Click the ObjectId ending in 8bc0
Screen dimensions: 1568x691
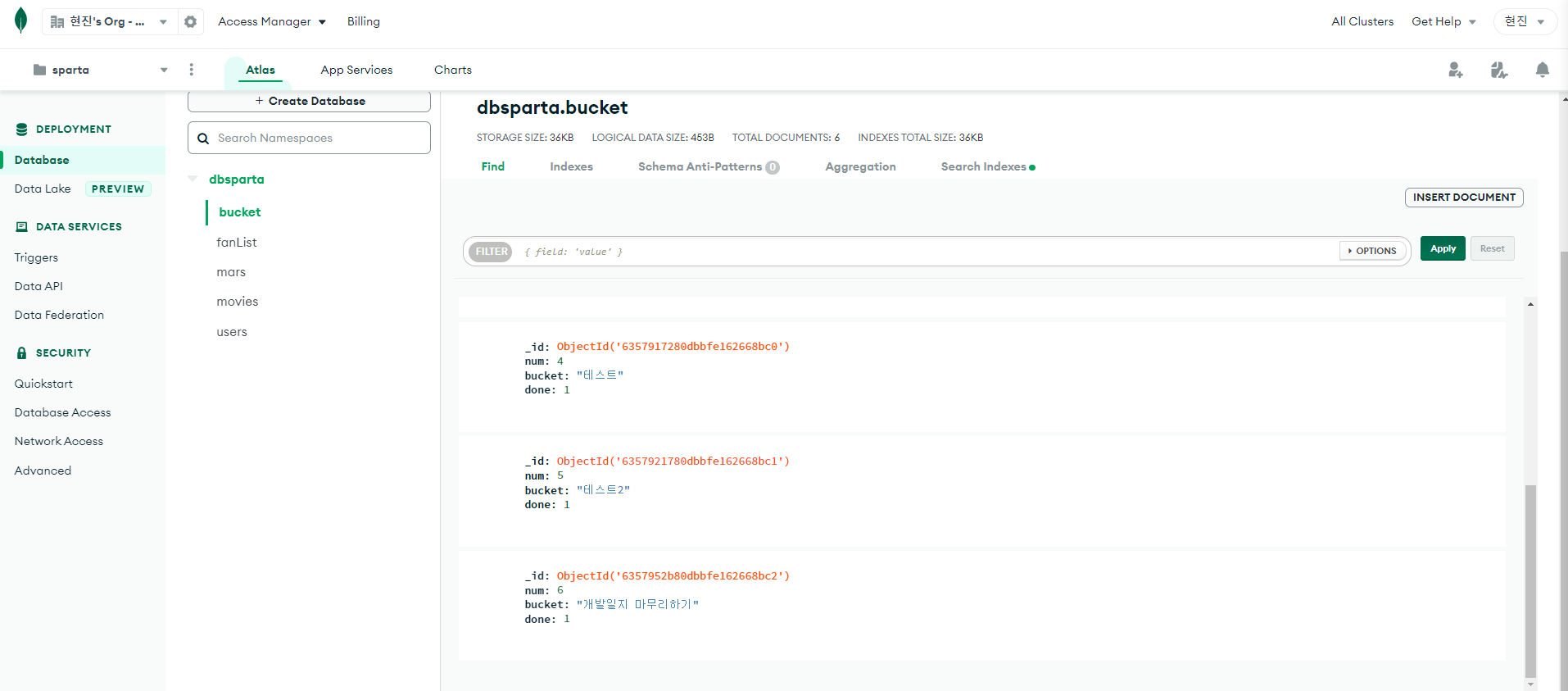(673, 347)
